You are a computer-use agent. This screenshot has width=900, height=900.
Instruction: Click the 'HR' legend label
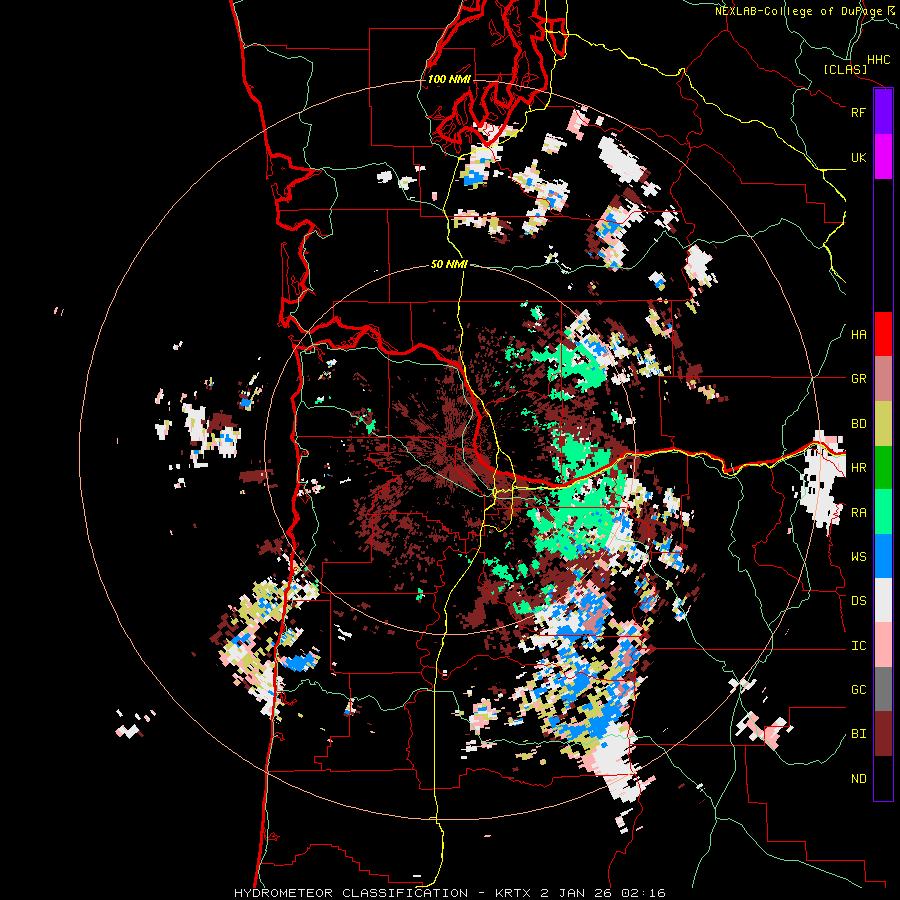pyautogui.click(x=858, y=468)
